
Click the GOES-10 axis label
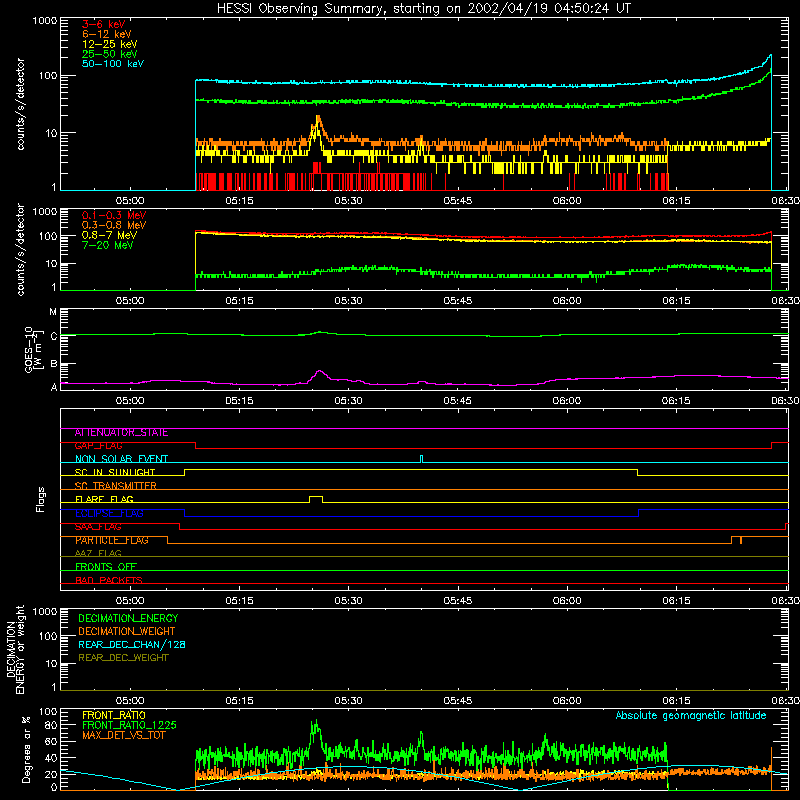[32, 349]
